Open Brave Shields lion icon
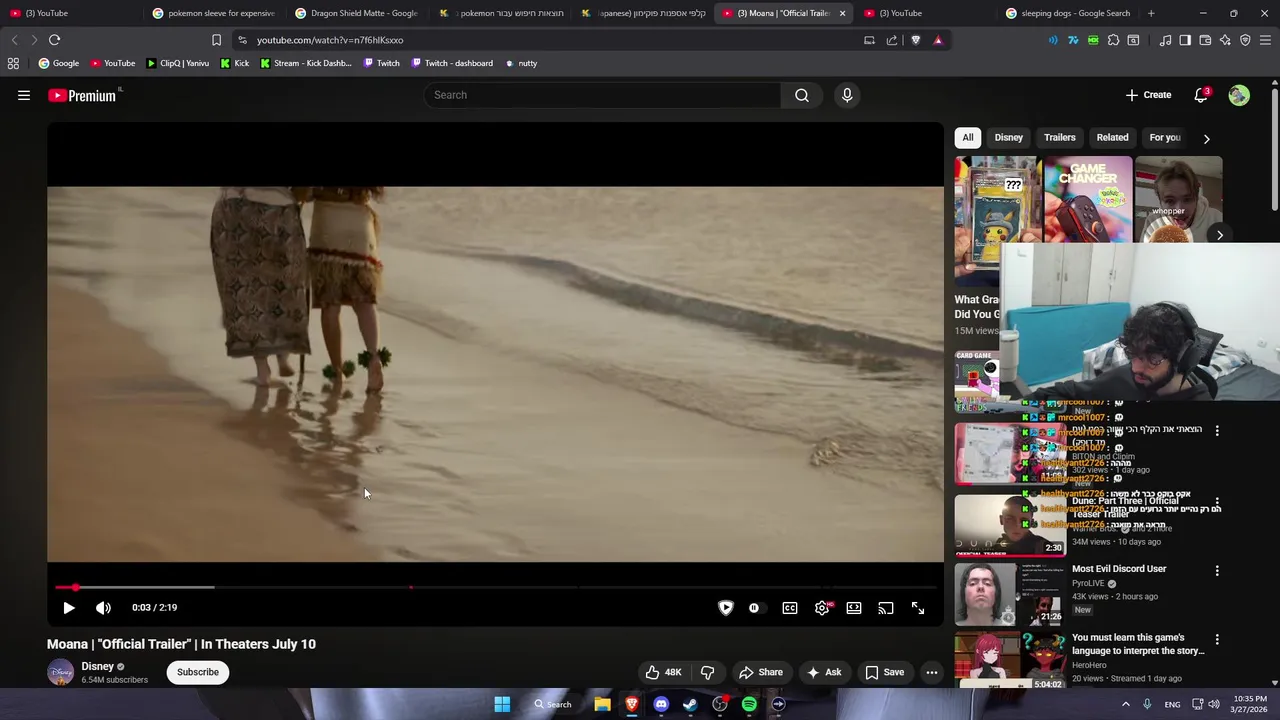Screen dimensions: 1280x720 [915, 40]
